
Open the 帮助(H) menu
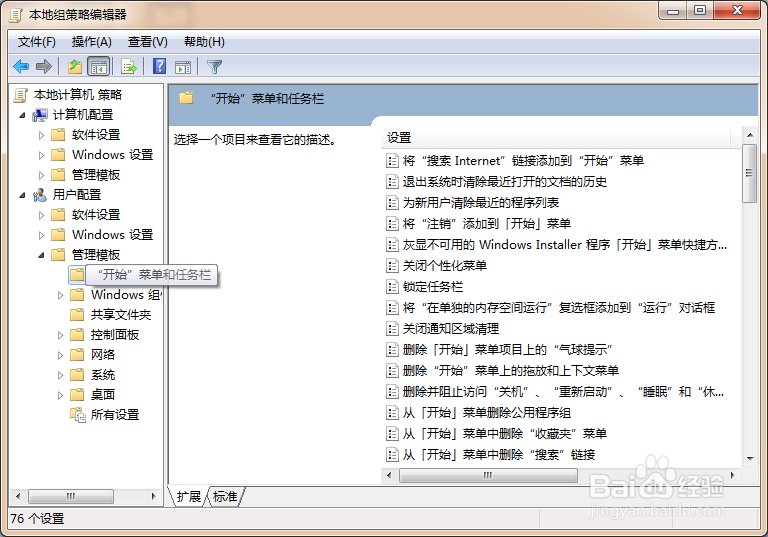point(204,42)
